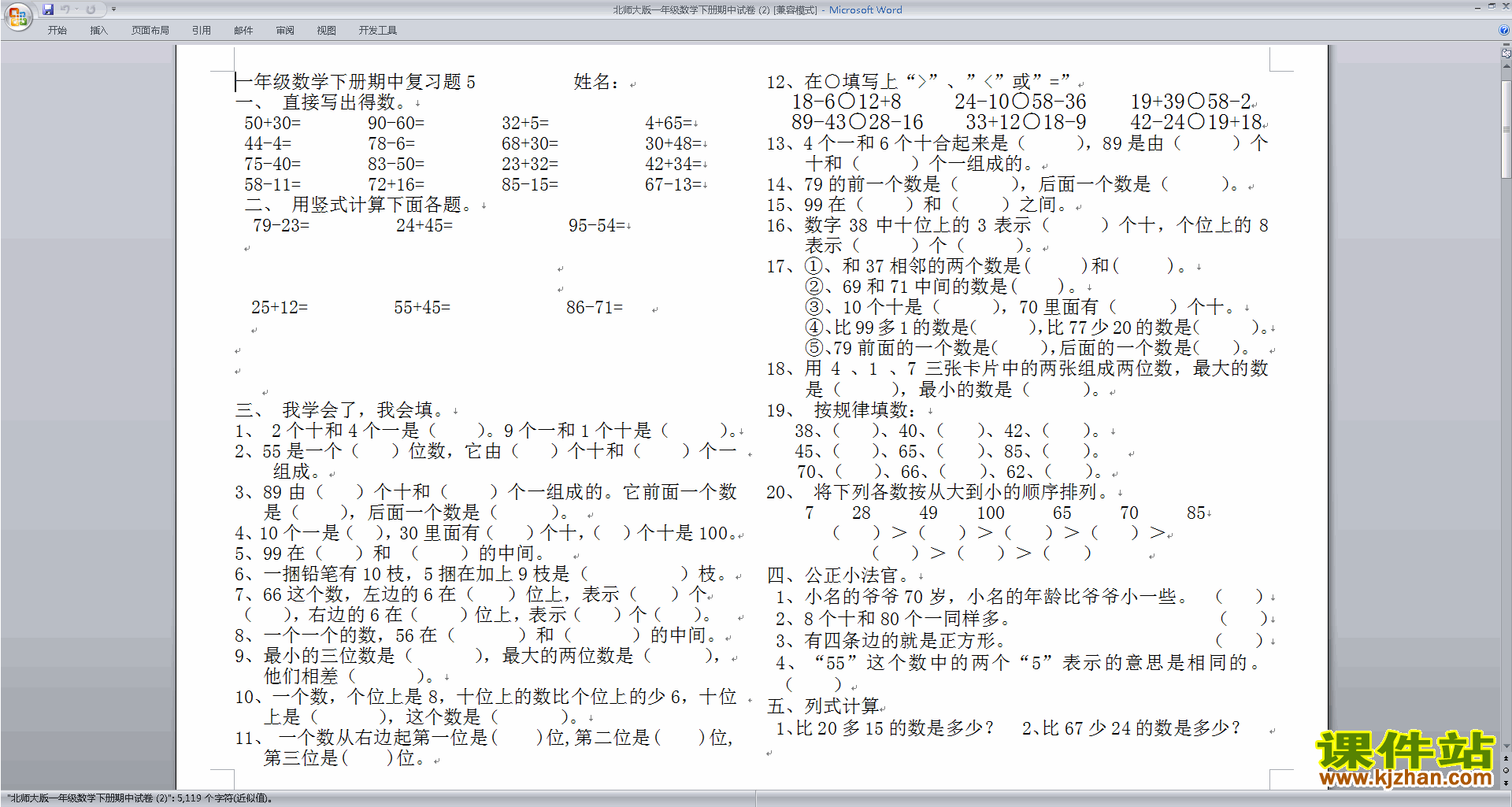This screenshot has height=807, width=1512.
Task: Go to next page with double-down arrow
Action: tap(1506, 783)
